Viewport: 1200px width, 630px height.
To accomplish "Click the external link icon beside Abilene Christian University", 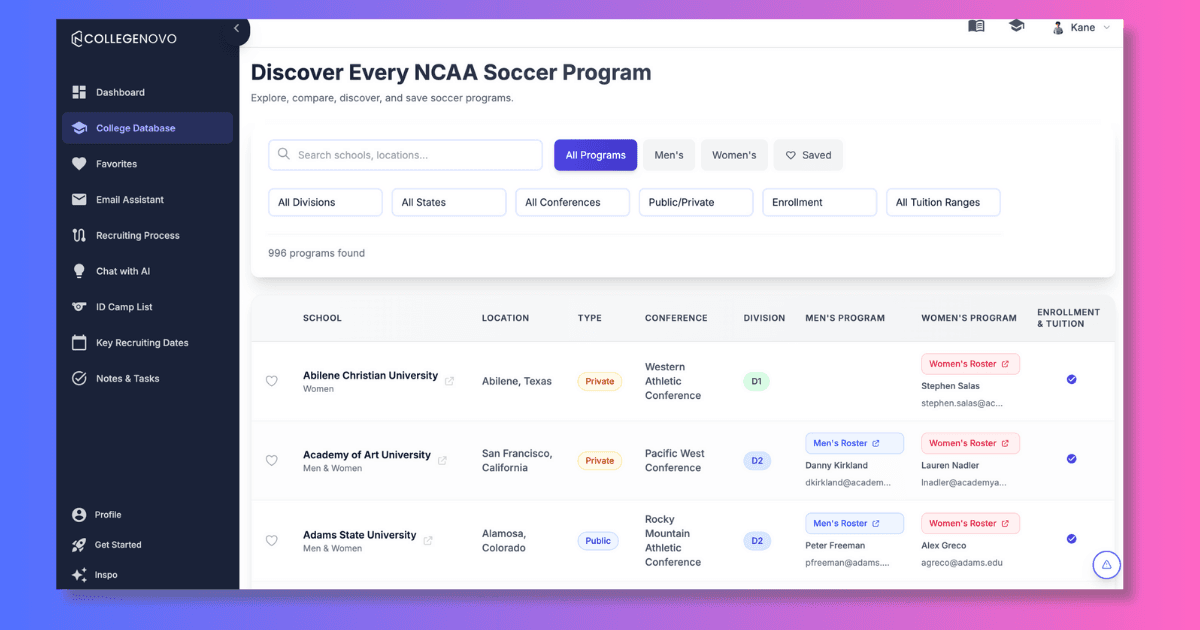I will tap(450, 380).
